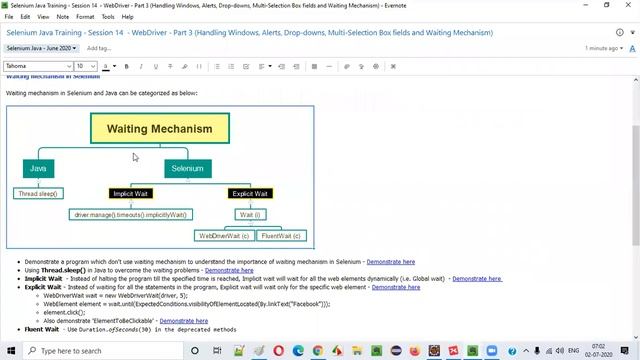Toggle underline formatting in the toolbar
640x360 pixels.
point(156,66)
